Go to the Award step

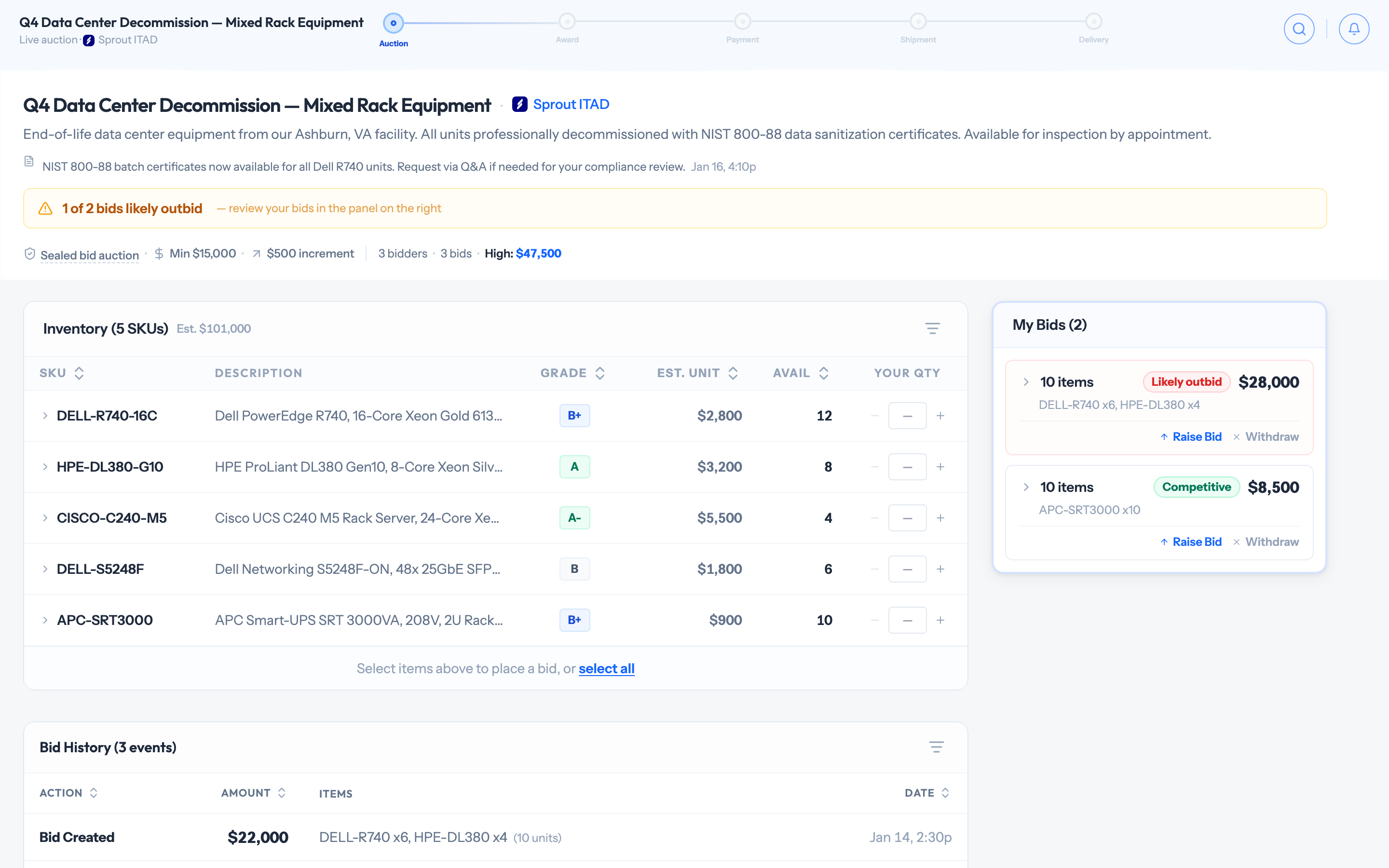pos(567,22)
